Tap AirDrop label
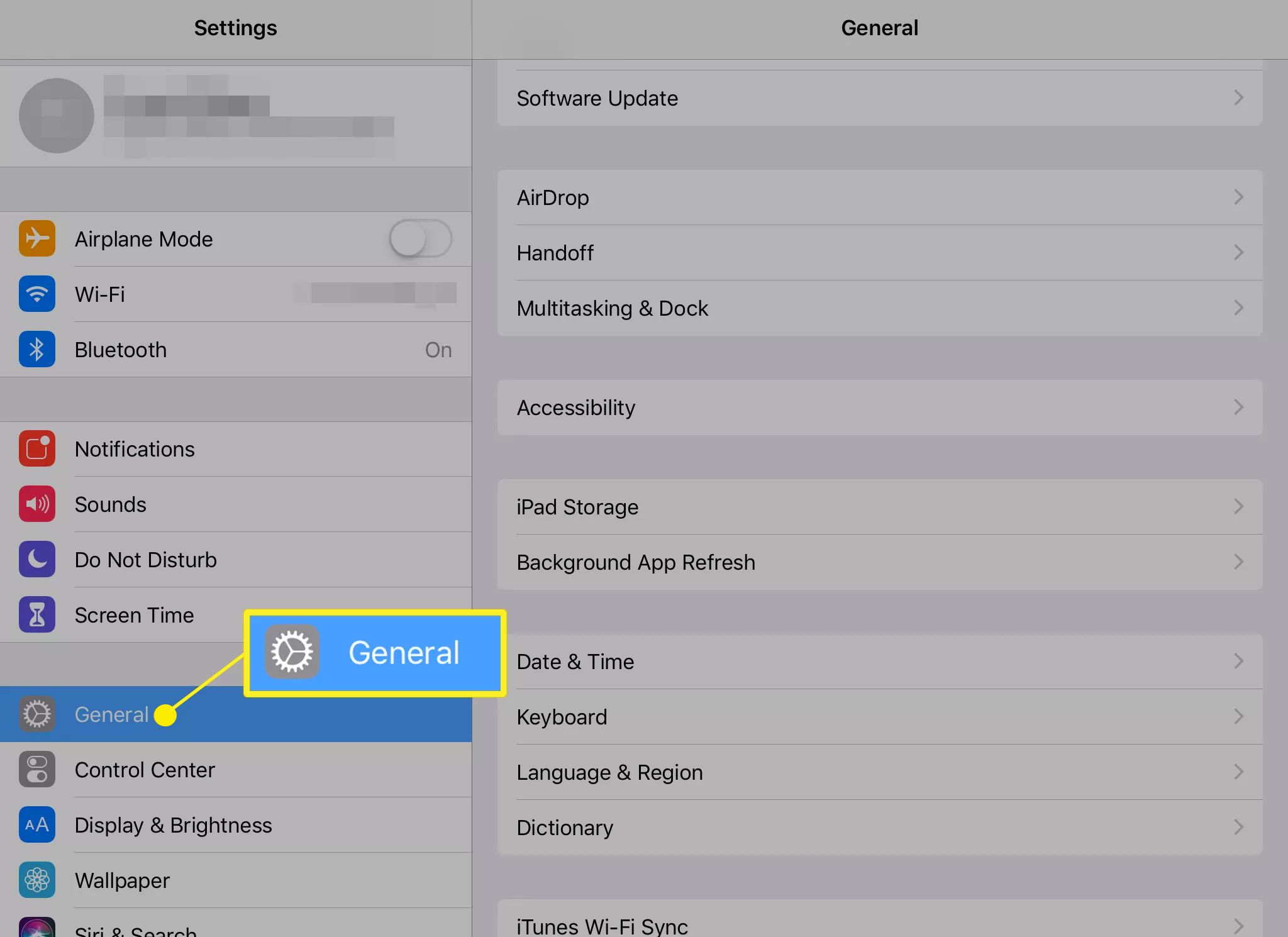This screenshot has width=1288, height=937. coord(553,197)
